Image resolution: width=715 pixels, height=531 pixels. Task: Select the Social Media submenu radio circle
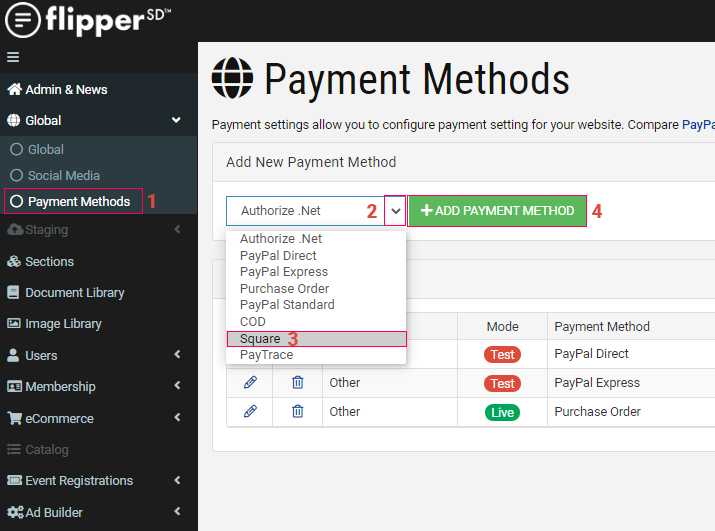16,175
